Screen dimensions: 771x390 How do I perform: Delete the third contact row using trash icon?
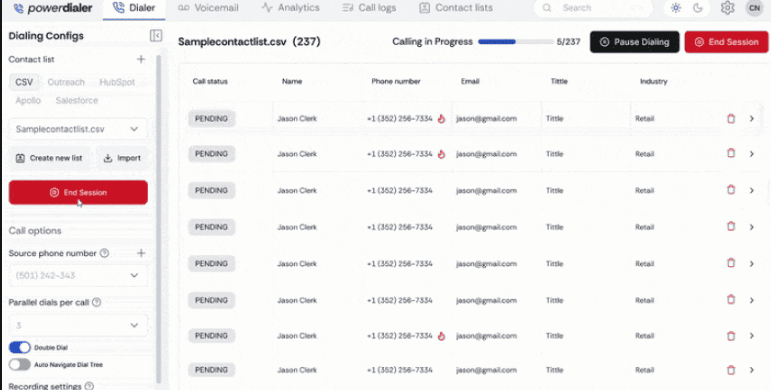pos(731,190)
